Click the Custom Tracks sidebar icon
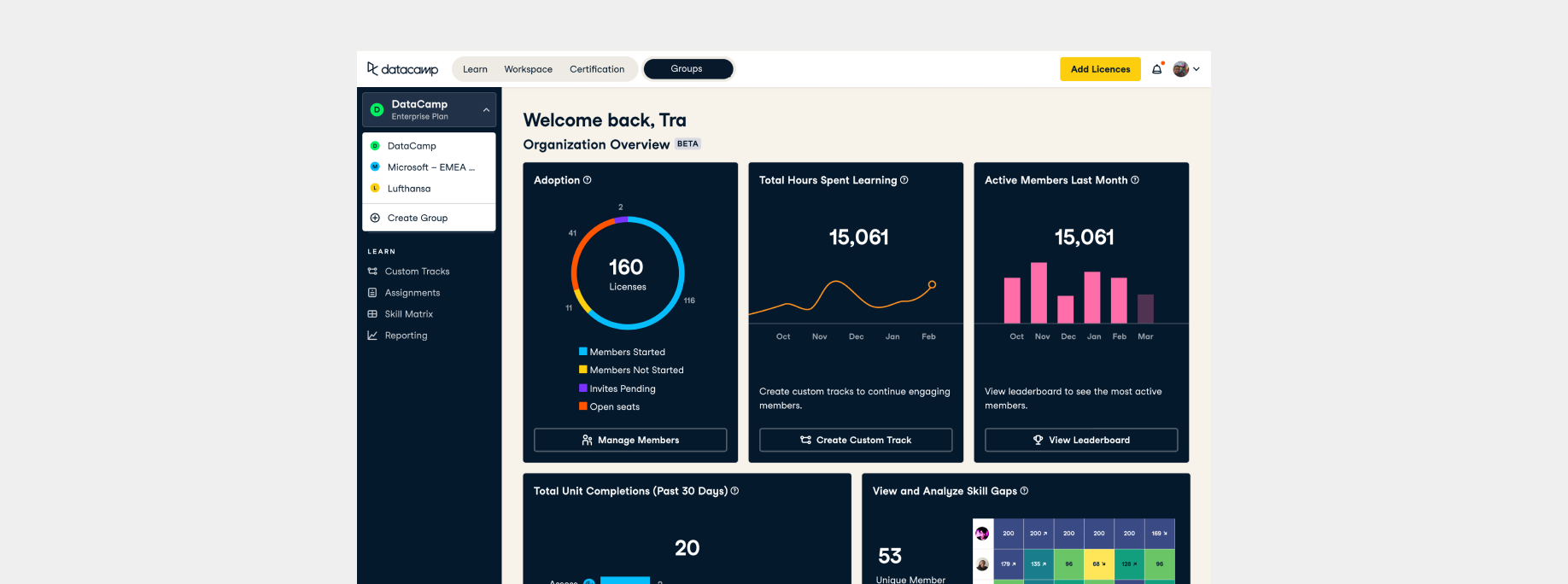This screenshot has width=1568, height=584. tap(372, 272)
